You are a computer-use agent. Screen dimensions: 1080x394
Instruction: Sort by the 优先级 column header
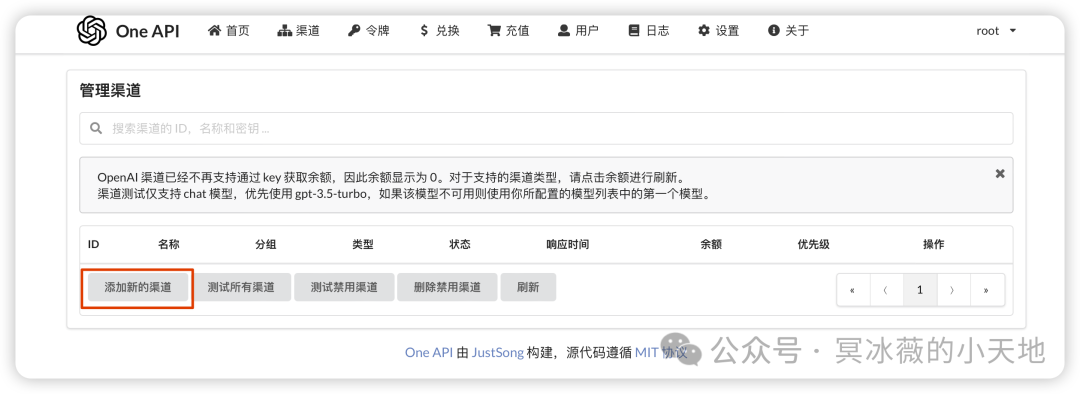[x=813, y=245]
